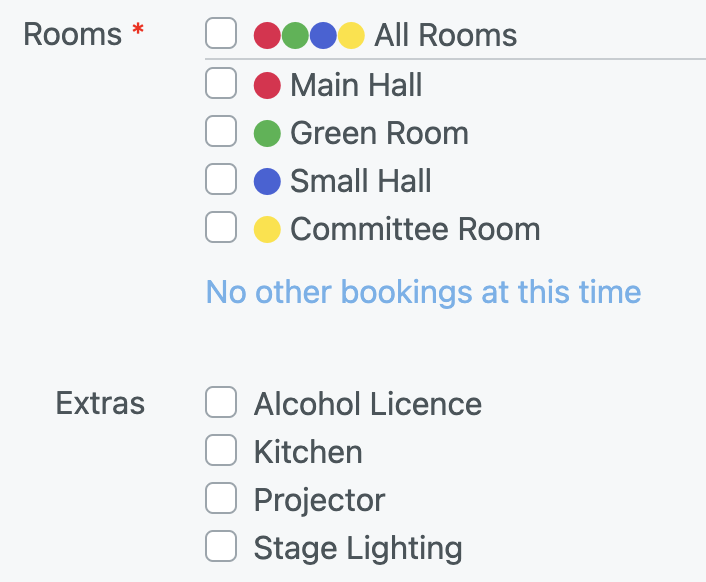Click the All Rooms label text
This screenshot has width=706, height=582.
click(x=446, y=36)
